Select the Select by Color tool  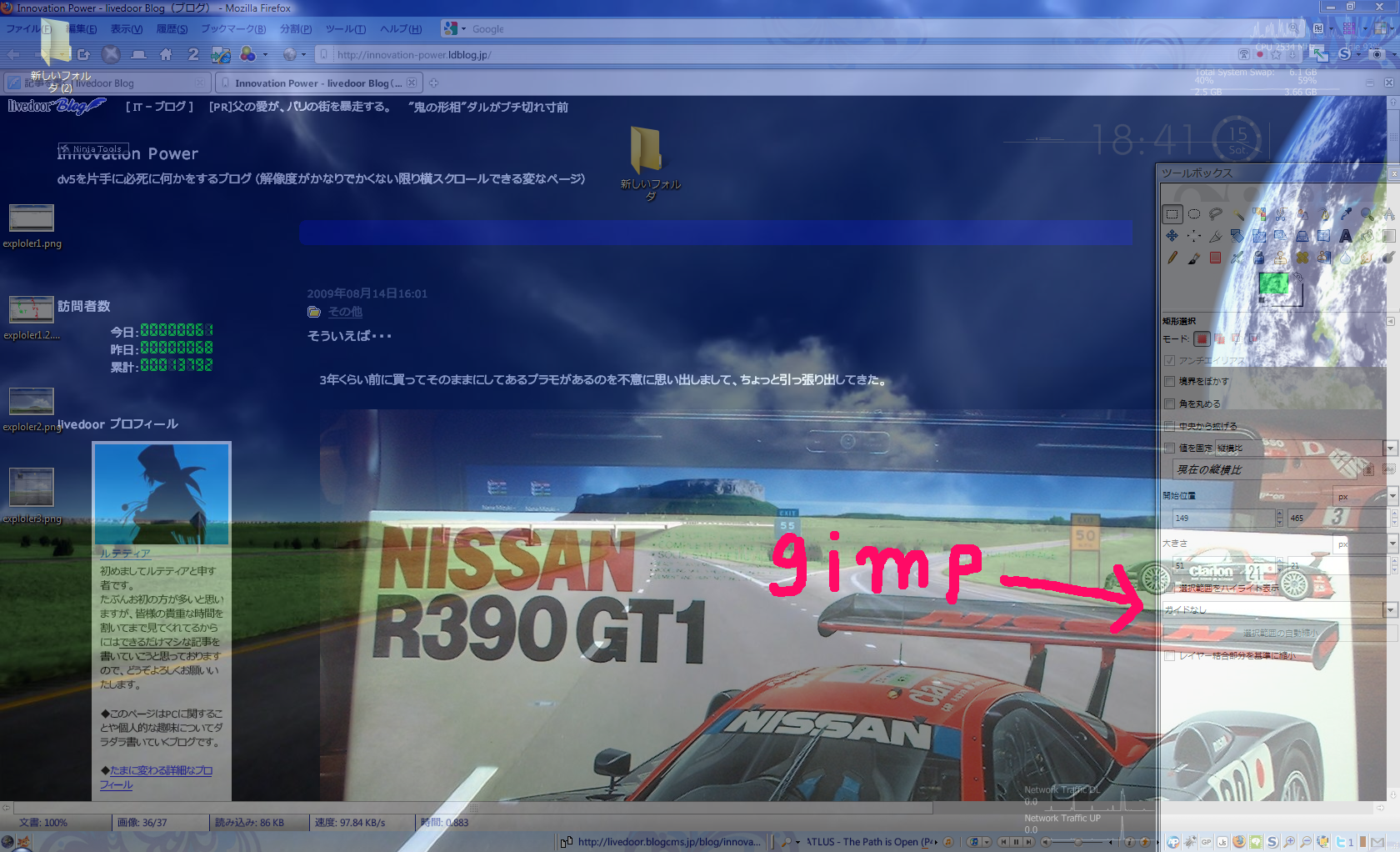pyautogui.click(x=1259, y=214)
